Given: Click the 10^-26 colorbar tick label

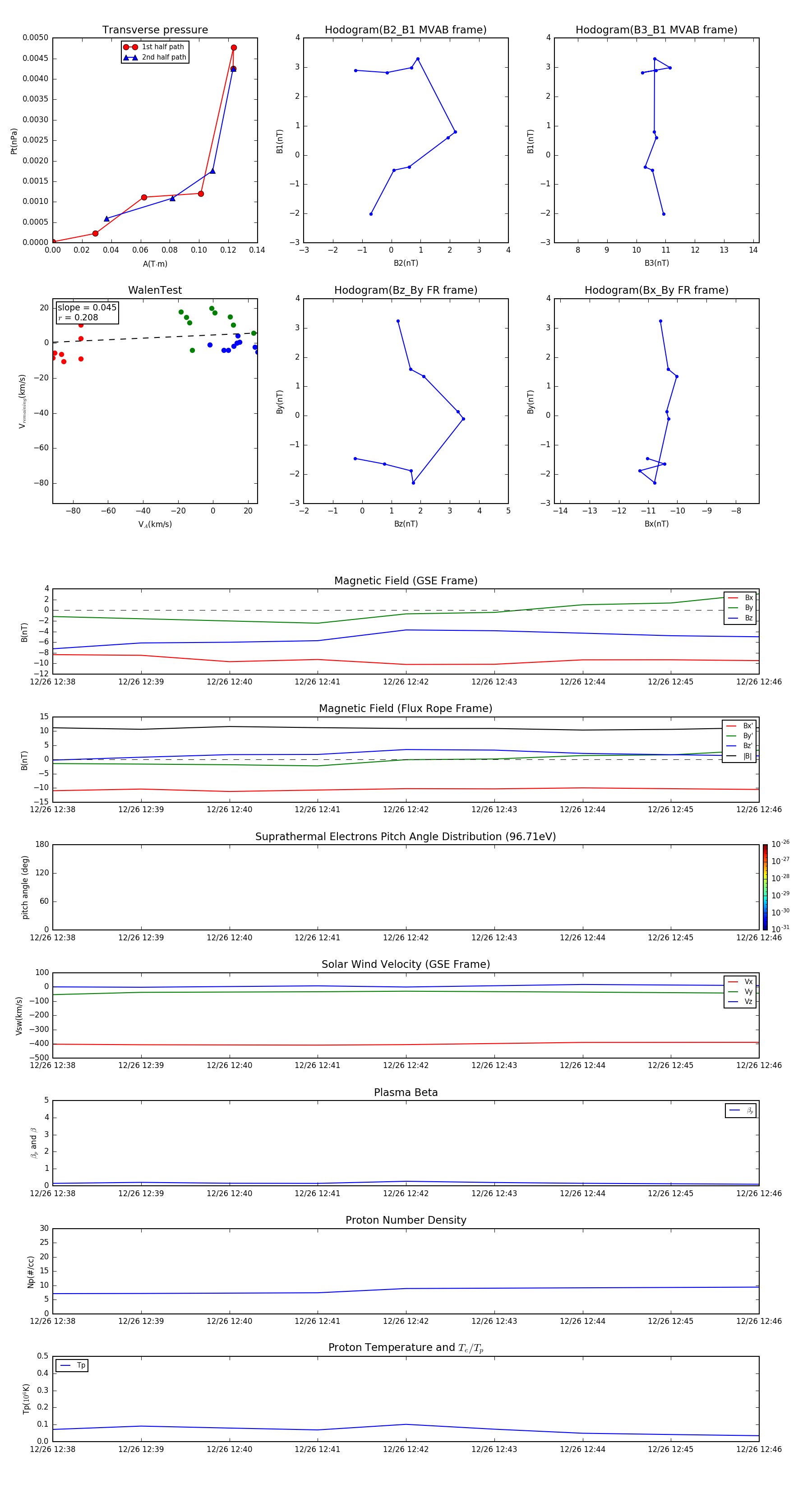Looking at the screenshot, I should coord(780,844).
